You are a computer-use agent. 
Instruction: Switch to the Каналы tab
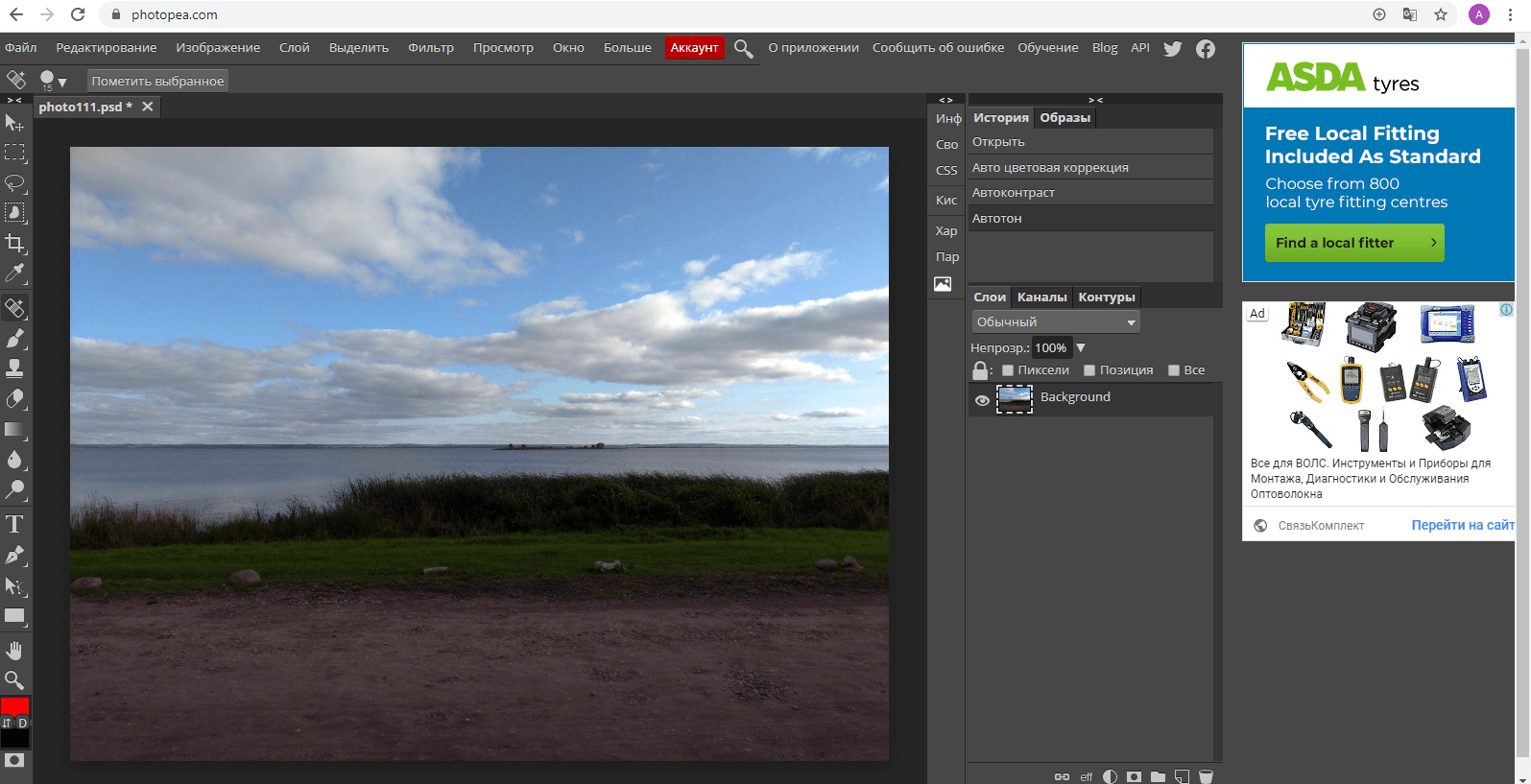[x=1041, y=297]
